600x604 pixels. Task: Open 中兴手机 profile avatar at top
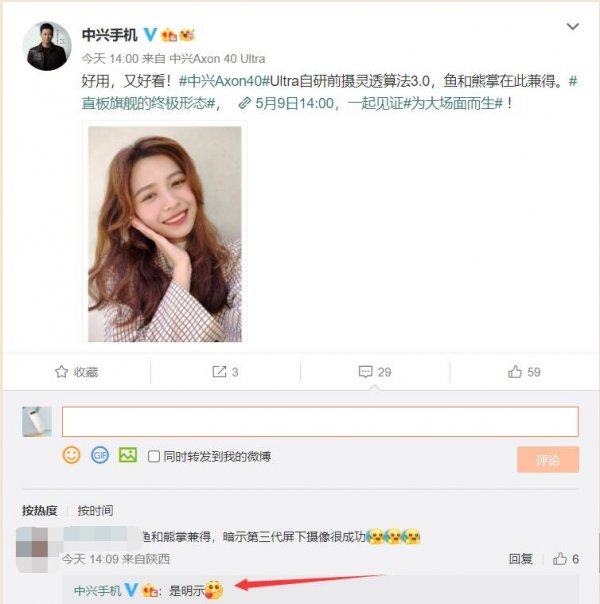click(47, 46)
